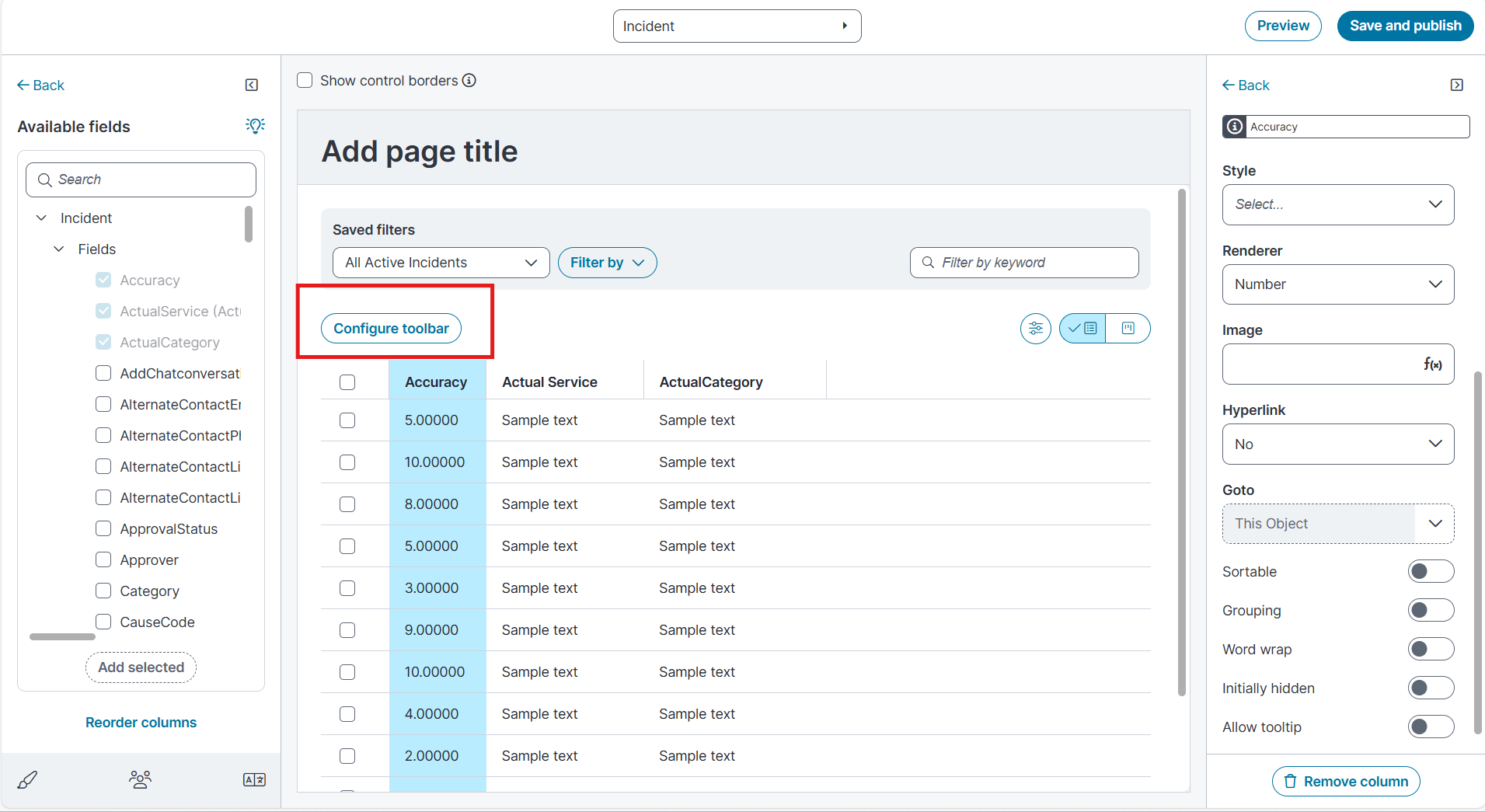This screenshot has height=812, width=1485.
Task: Open the table settings sliders icon
Action: [1036, 329]
